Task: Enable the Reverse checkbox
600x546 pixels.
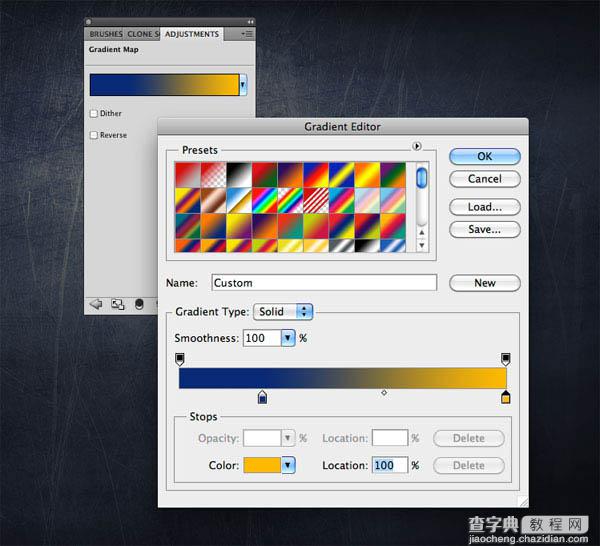Action: 94,135
